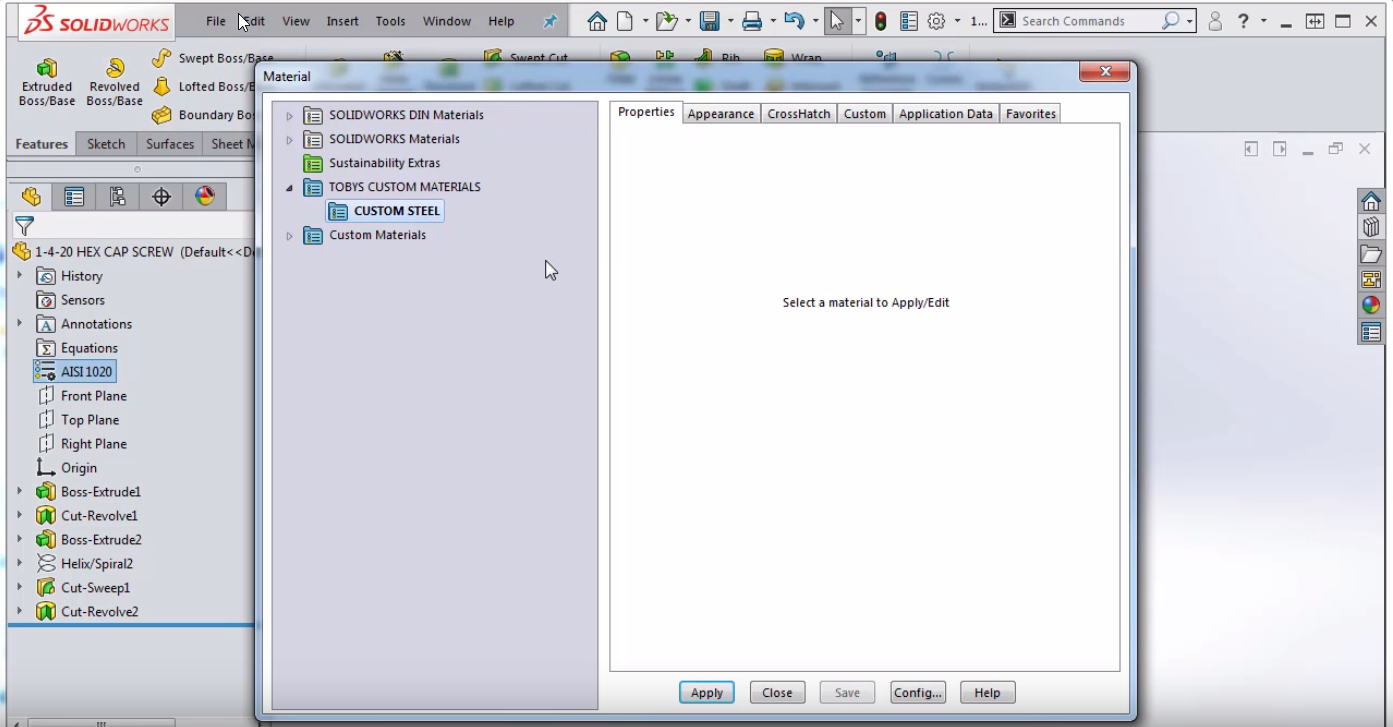Click the Help question mark icon
This screenshot has width=1393, height=727.
tap(1243, 21)
